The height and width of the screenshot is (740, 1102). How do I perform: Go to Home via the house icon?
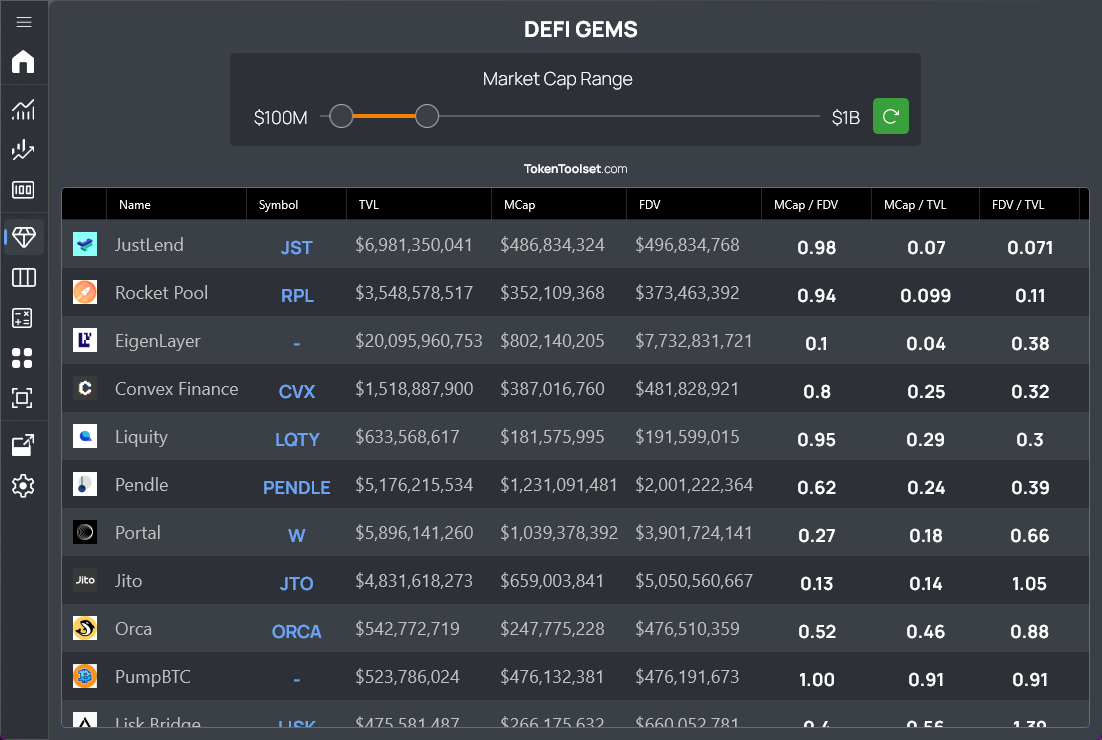click(x=23, y=62)
